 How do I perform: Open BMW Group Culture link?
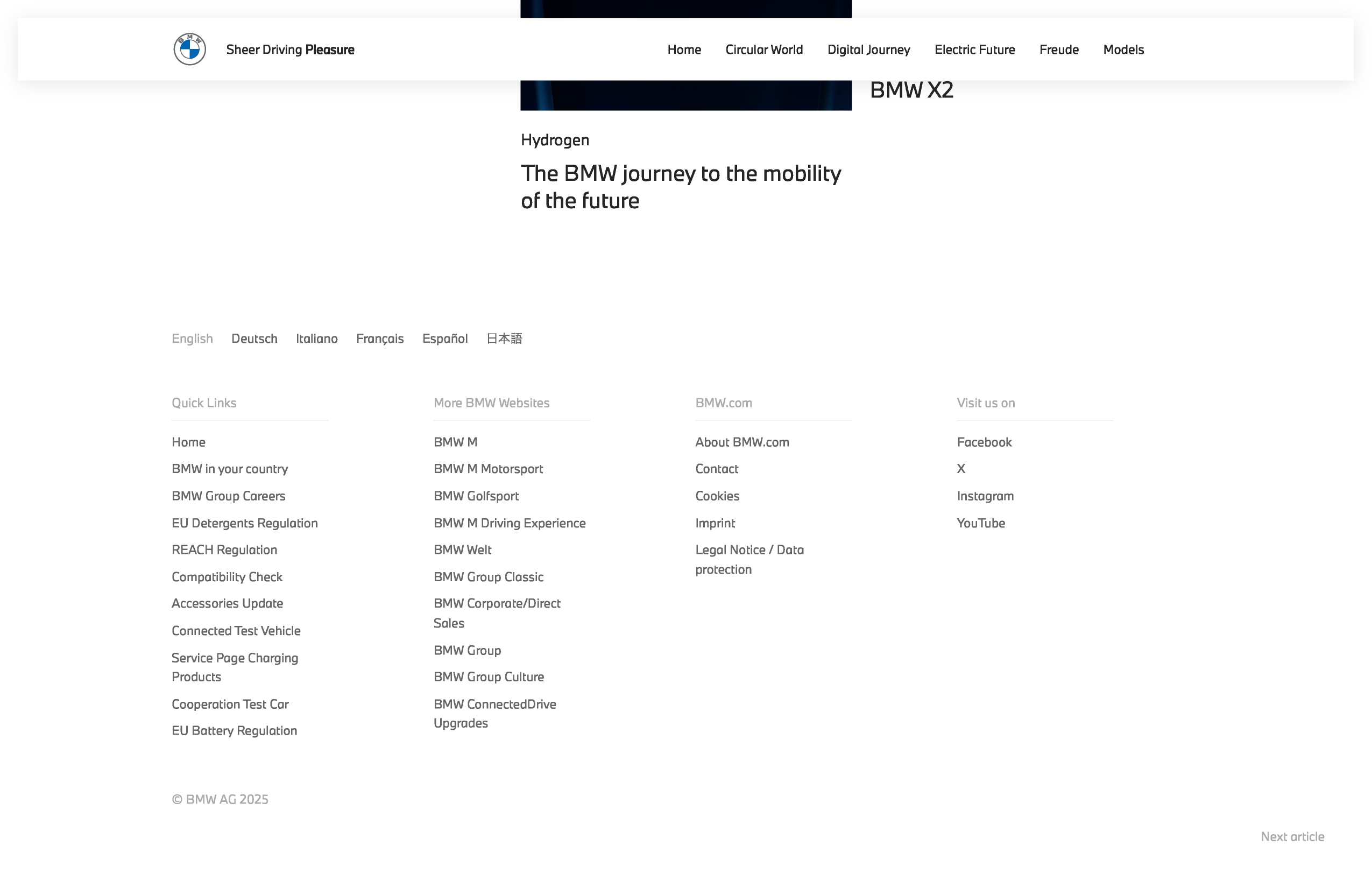click(x=489, y=677)
